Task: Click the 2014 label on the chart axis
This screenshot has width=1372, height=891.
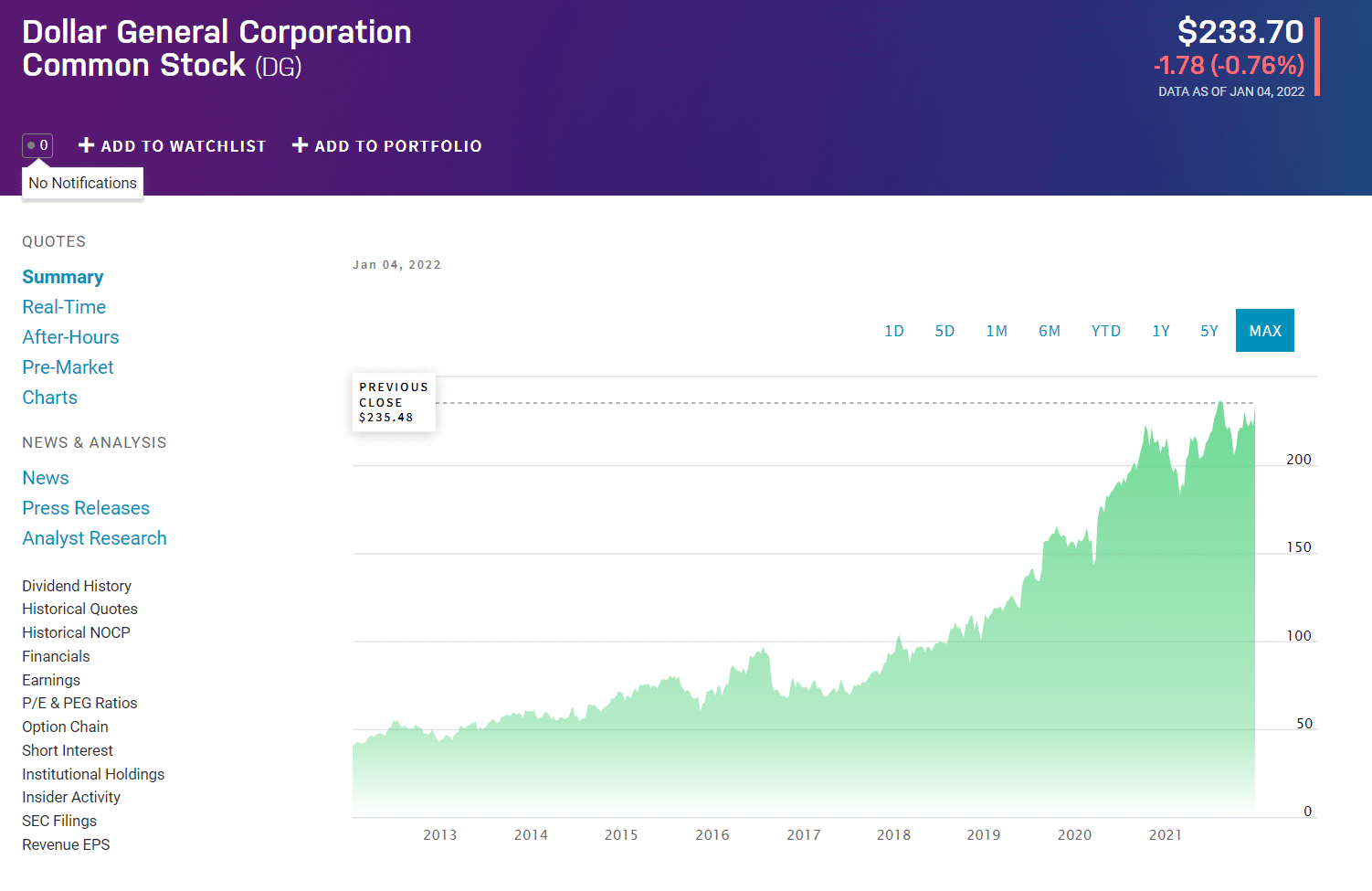Action: click(x=531, y=835)
